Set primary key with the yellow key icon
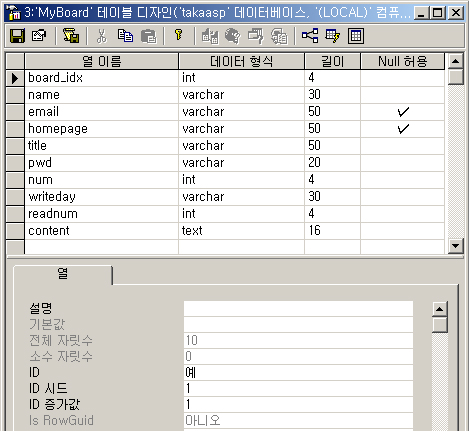Viewport: 469px width, 431px height. tap(179, 35)
